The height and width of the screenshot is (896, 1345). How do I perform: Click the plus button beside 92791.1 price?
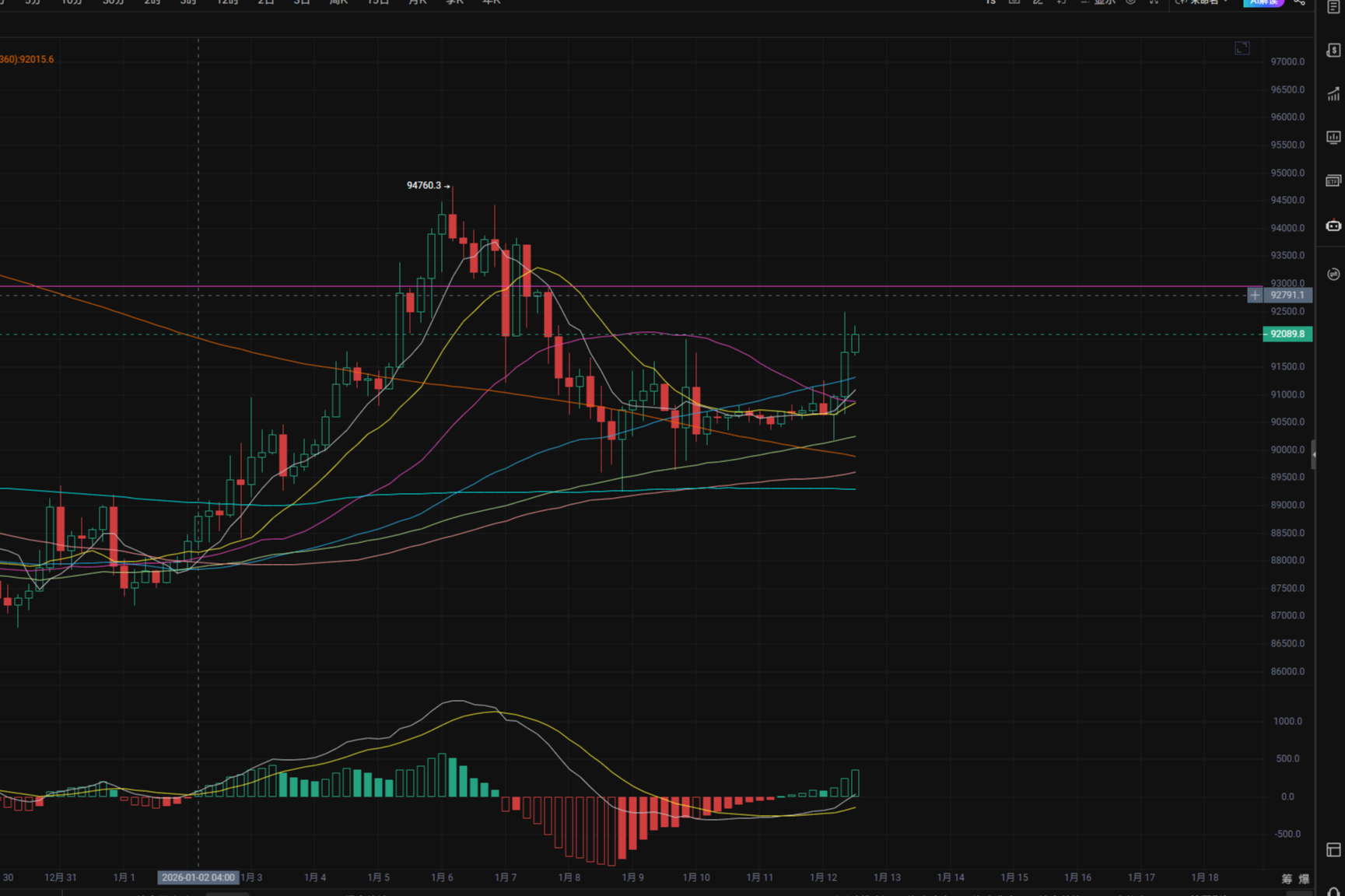click(1254, 296)
